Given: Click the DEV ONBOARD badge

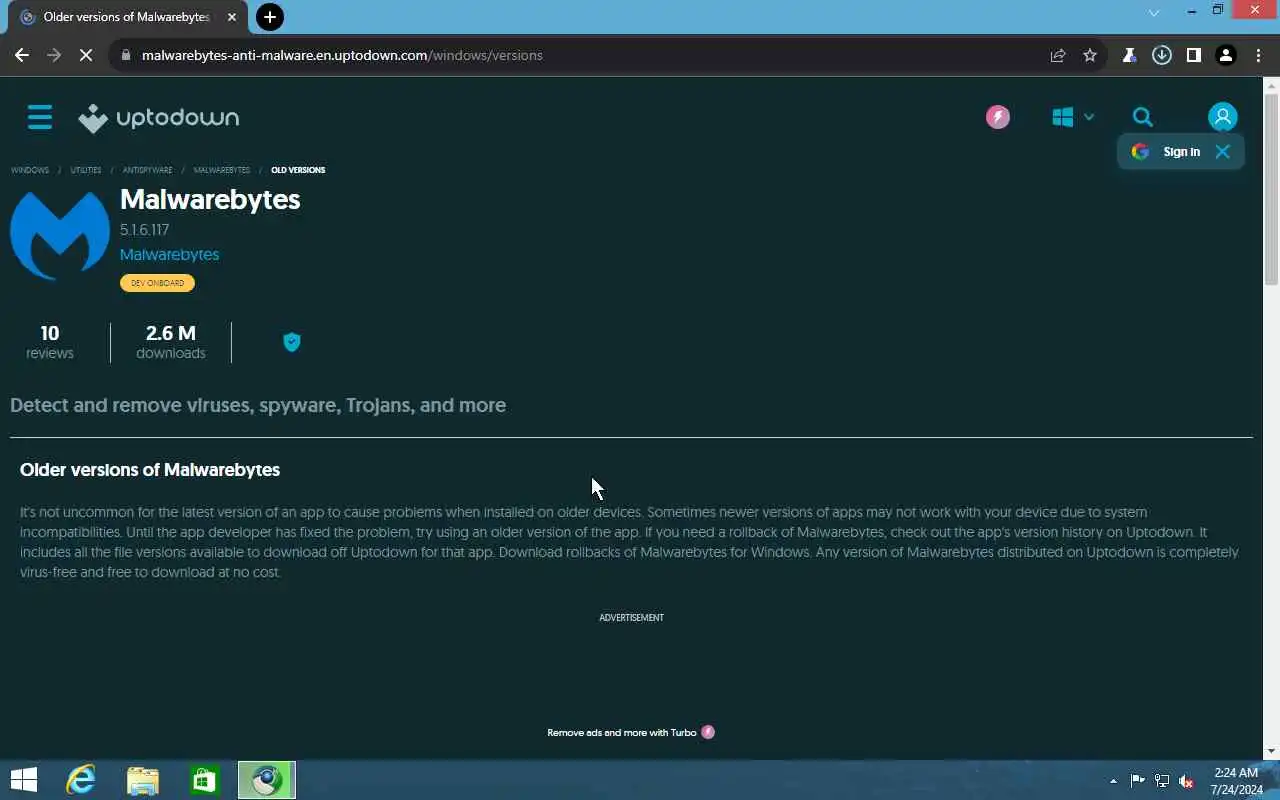Looking at the screenshot, I should pyautogui.click(x=157, y=283).
